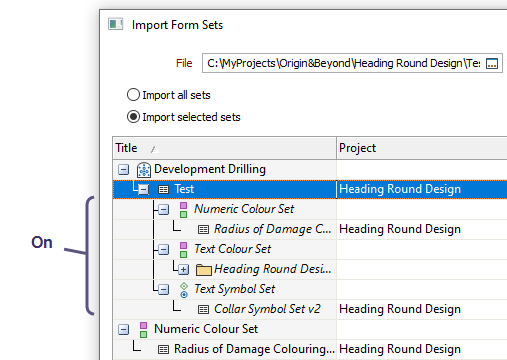
Task: Select the Import selected sets option
Action: tap(184, 117)
